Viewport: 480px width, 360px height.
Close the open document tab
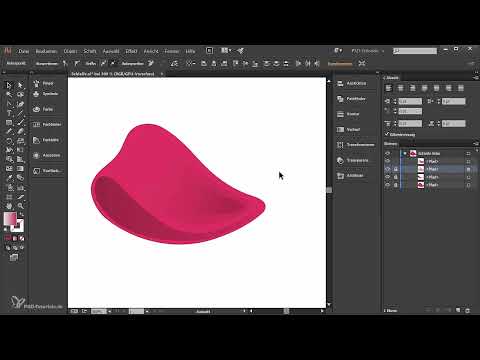(x=162, y=74)
